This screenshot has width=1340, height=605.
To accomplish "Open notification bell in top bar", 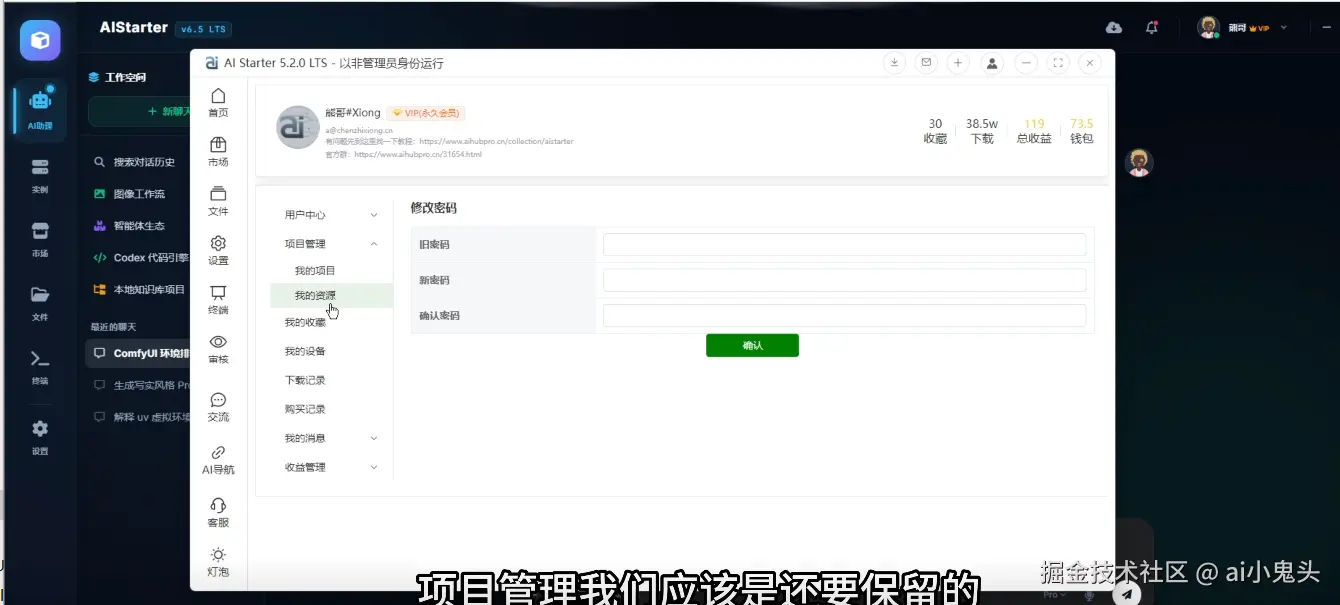I will tap(1152, 28).
